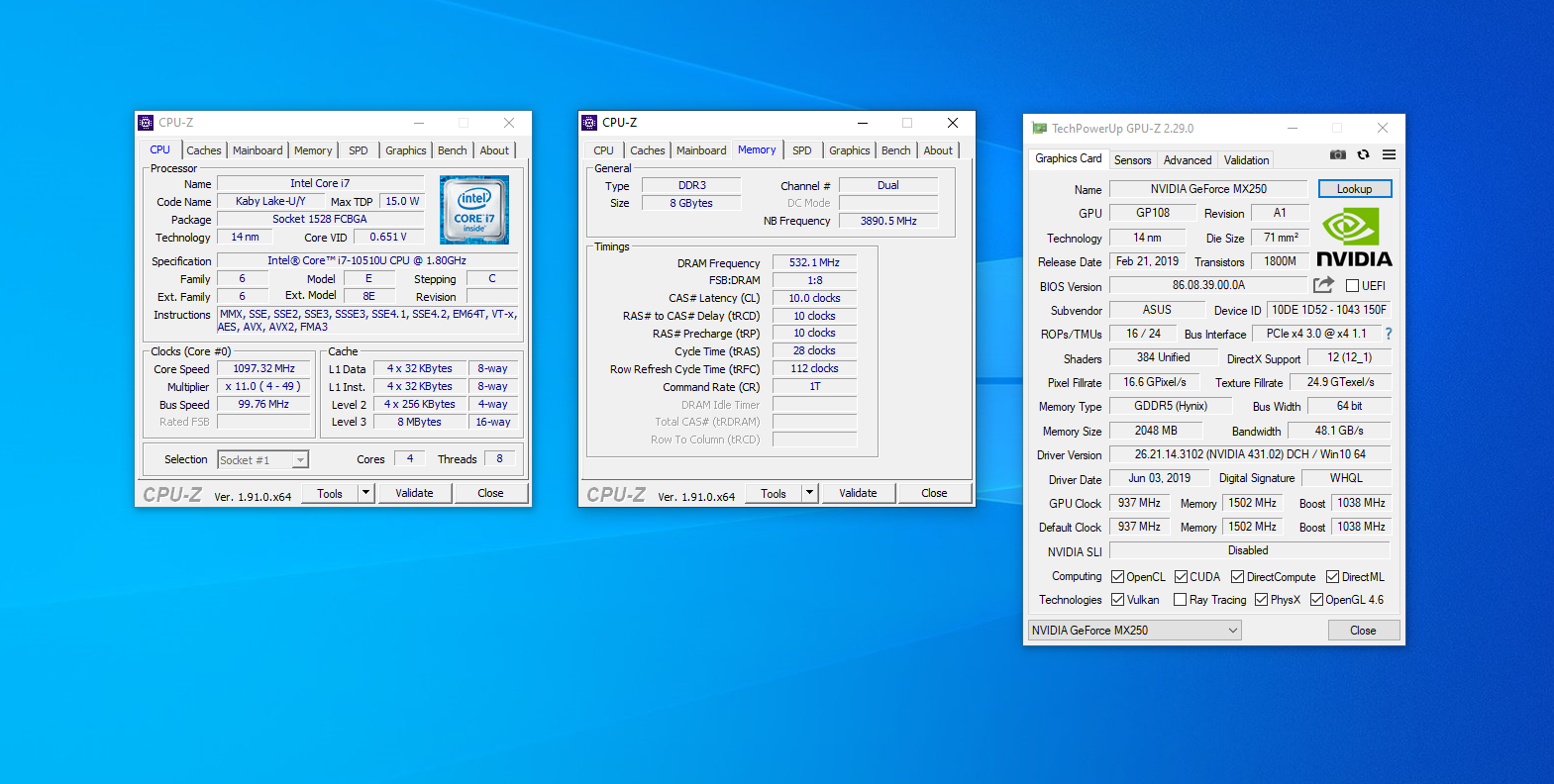Click Tools button in Memory CPU-Z window
Screen dimensions: 1554x784
774,493
